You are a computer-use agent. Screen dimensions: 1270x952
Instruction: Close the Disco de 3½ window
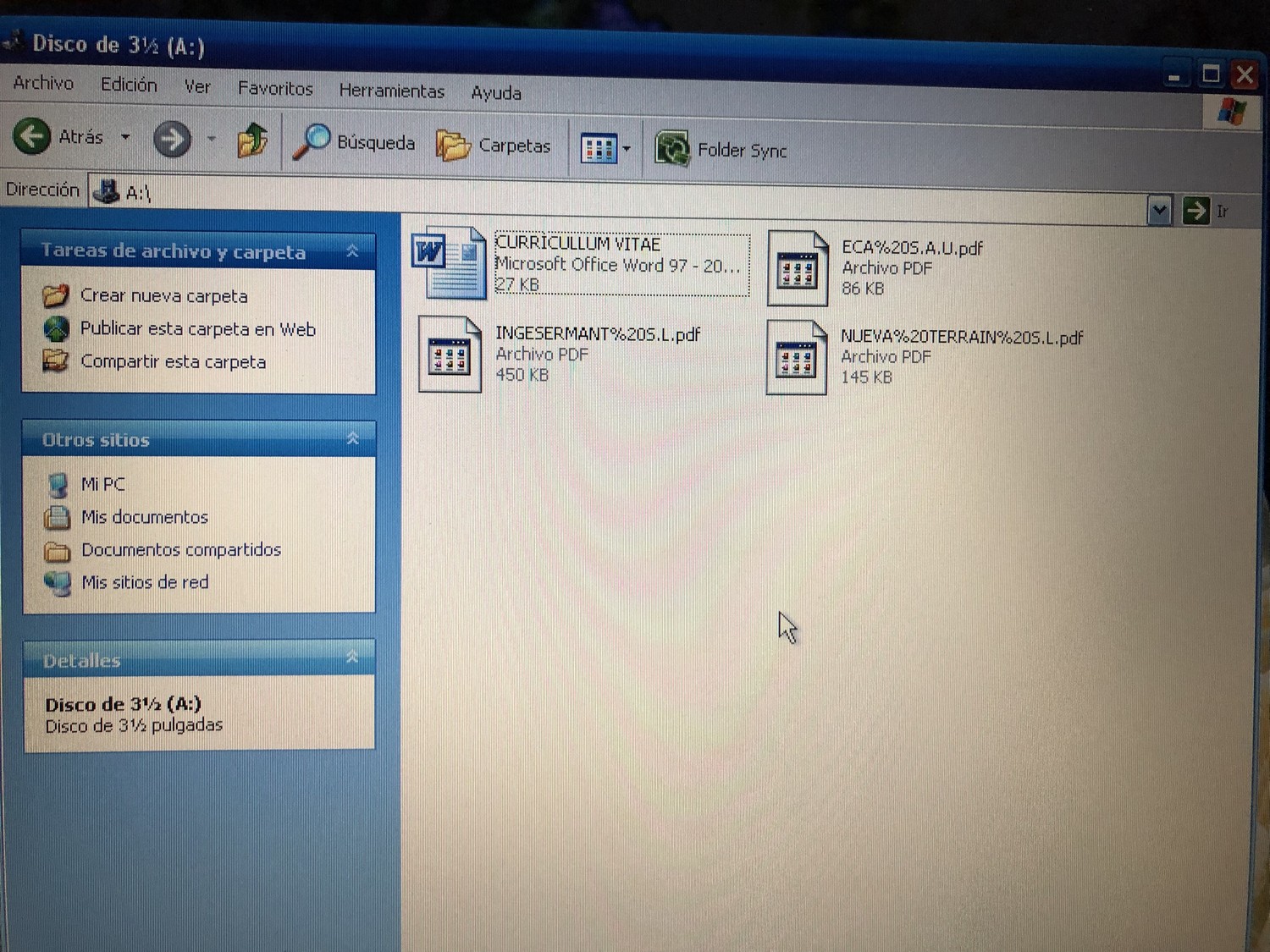[1245, 74]
